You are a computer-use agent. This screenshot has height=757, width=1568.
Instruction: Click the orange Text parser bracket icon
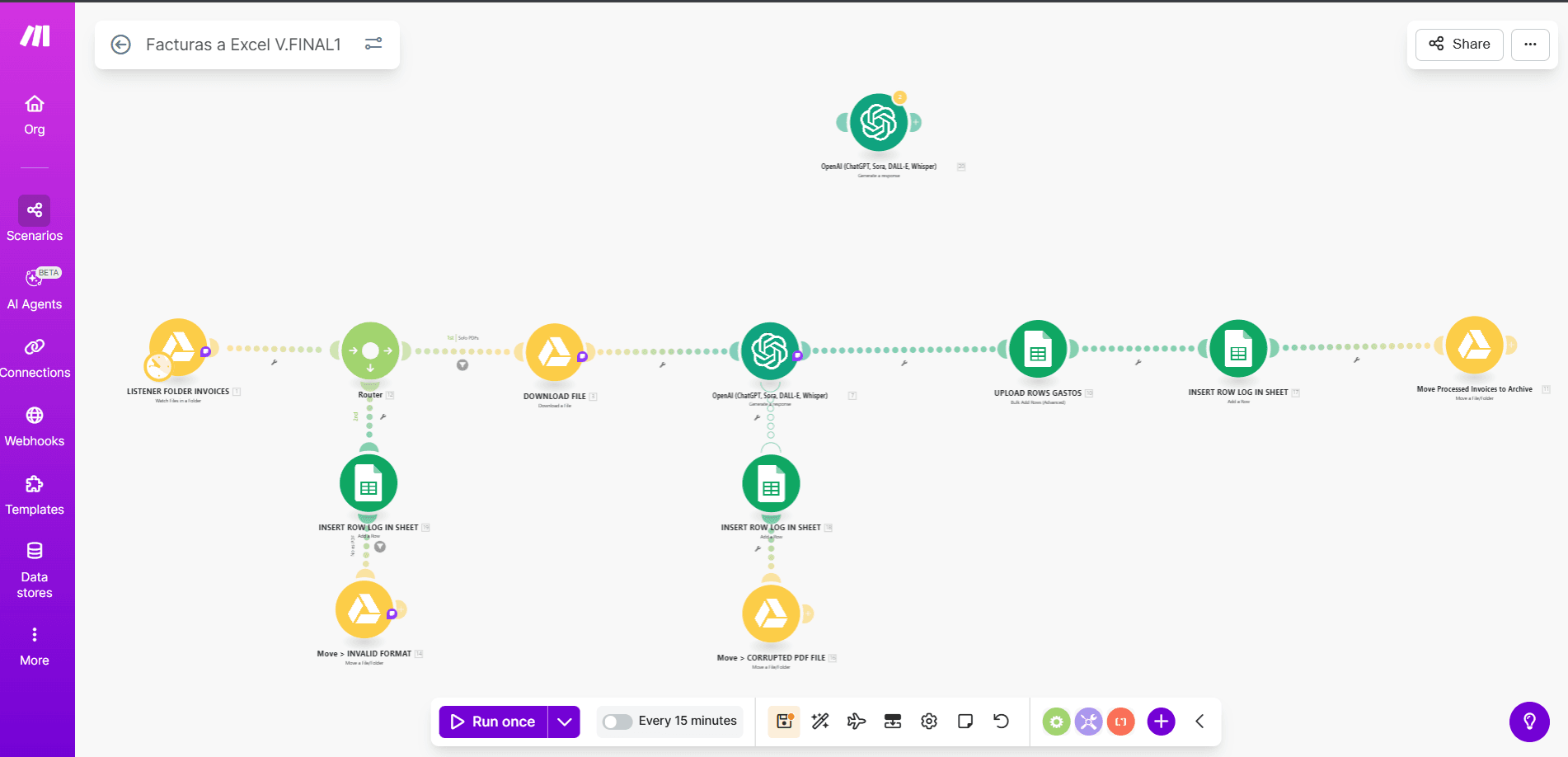[1120, 722]
